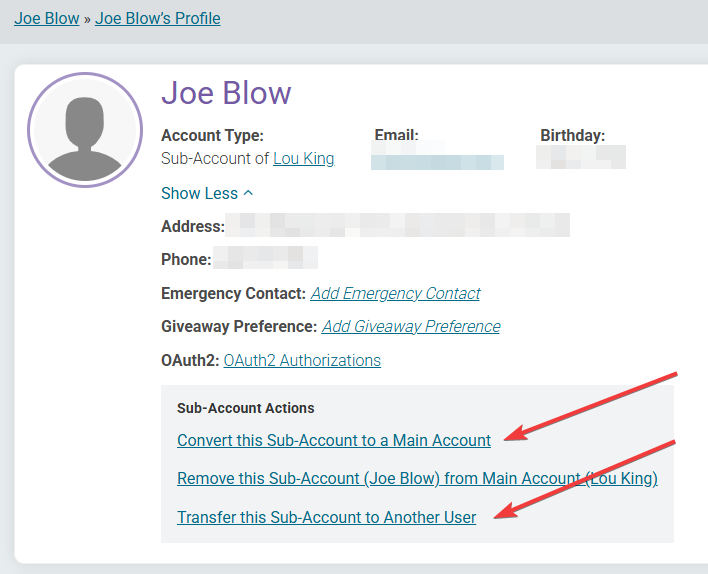Convert this Sub-Account to a Main Account
Screen dimensions: 708x574
[334, 440]
